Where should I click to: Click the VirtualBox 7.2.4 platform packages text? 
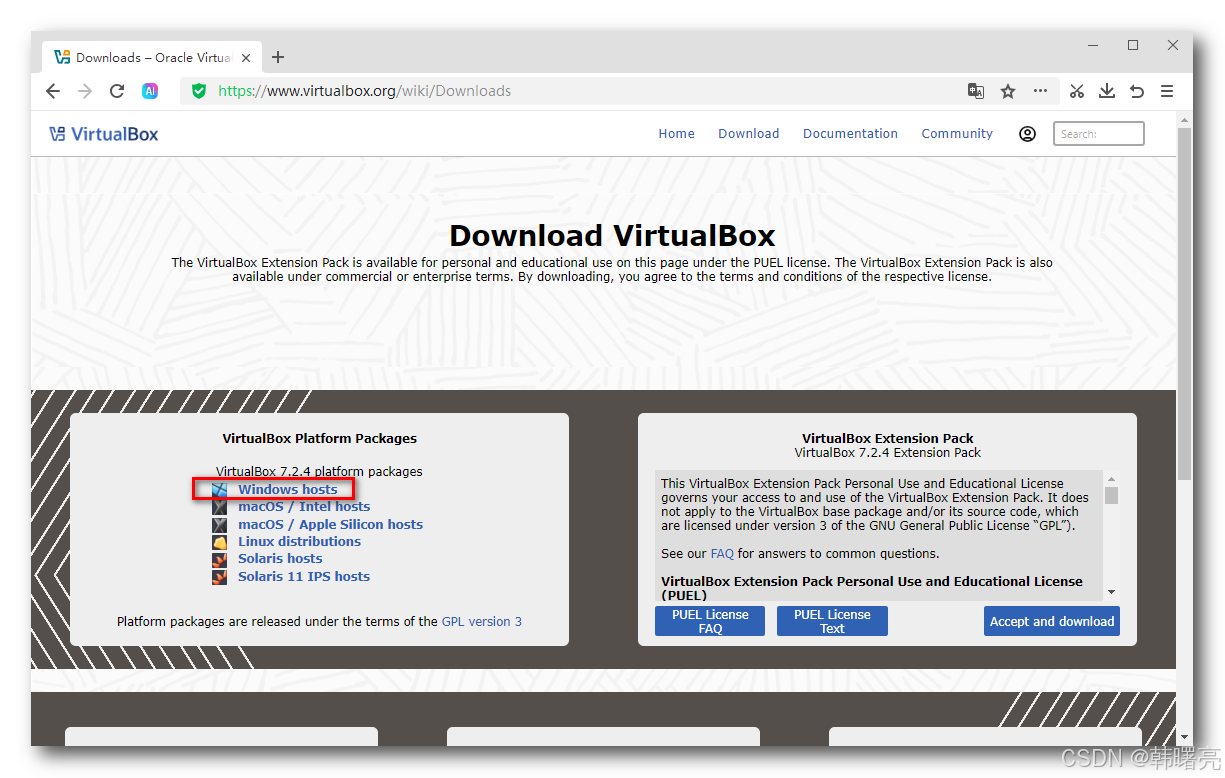(319, 472)
